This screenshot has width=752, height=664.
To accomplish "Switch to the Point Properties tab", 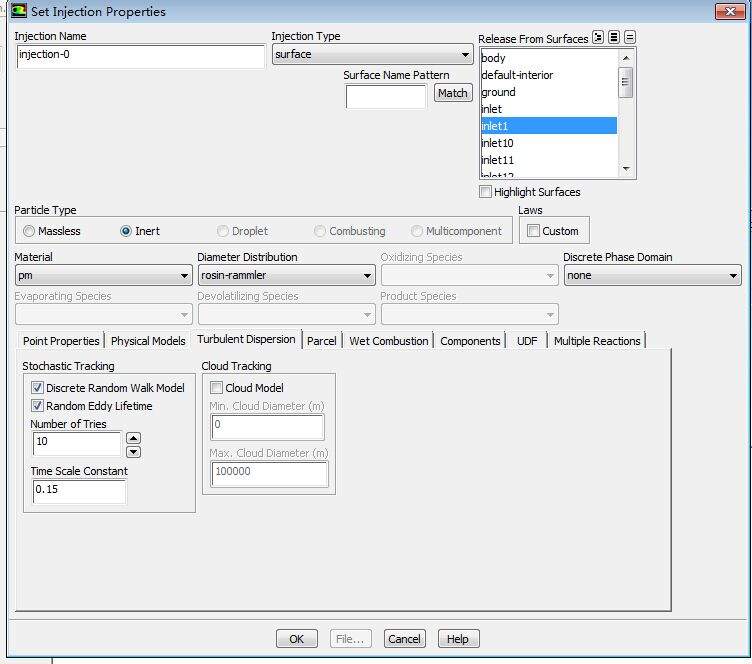I will click(61, 341).
